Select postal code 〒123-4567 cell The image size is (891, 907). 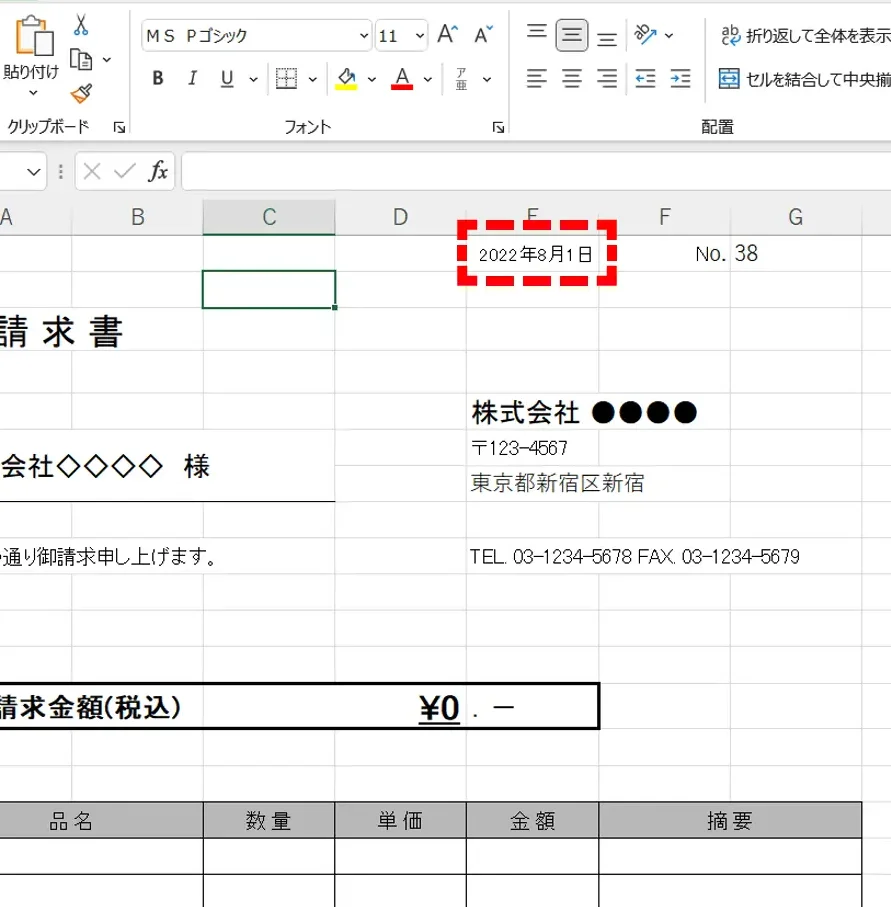(520, 448)
